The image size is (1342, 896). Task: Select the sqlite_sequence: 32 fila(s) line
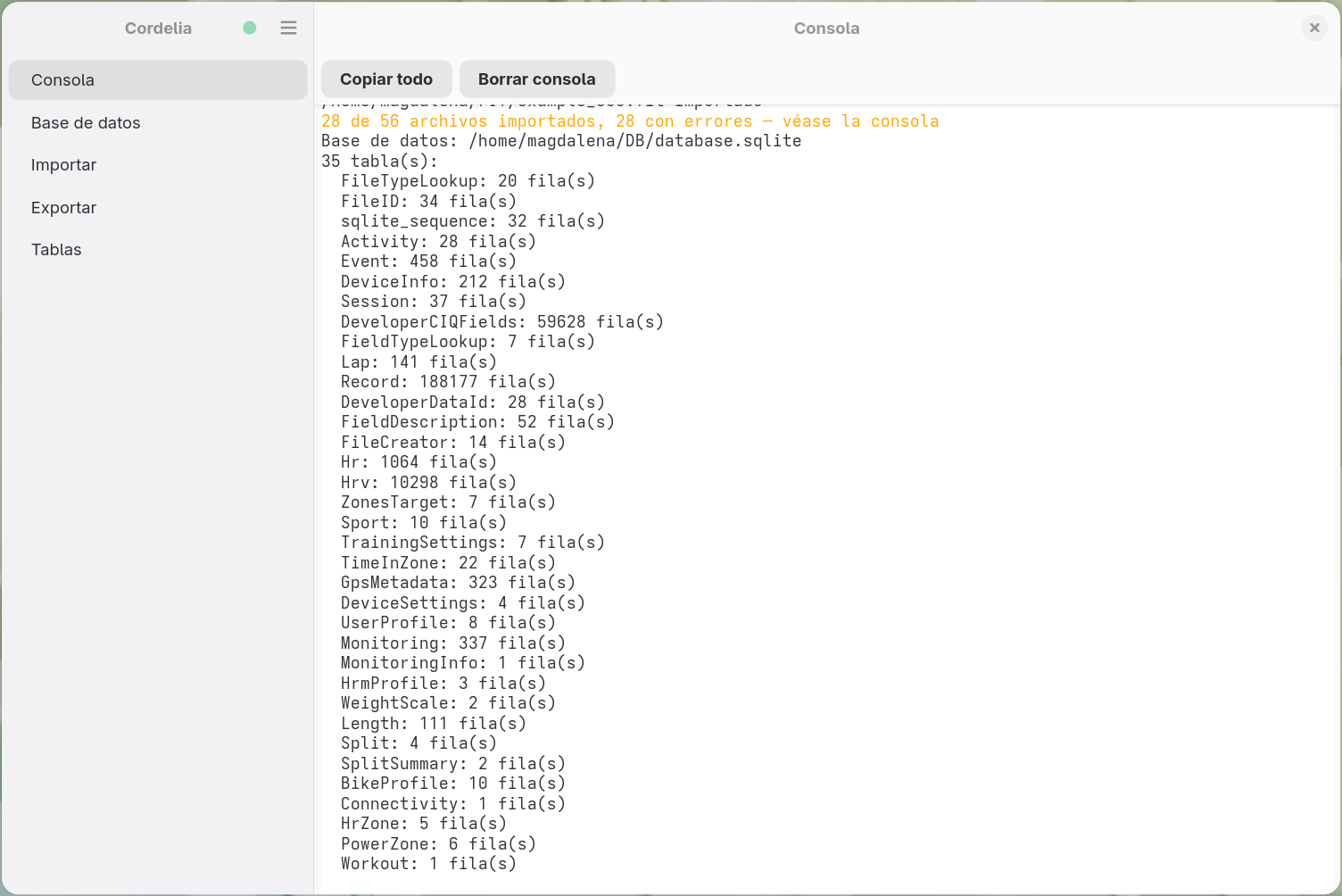click(x=473, y=221)
